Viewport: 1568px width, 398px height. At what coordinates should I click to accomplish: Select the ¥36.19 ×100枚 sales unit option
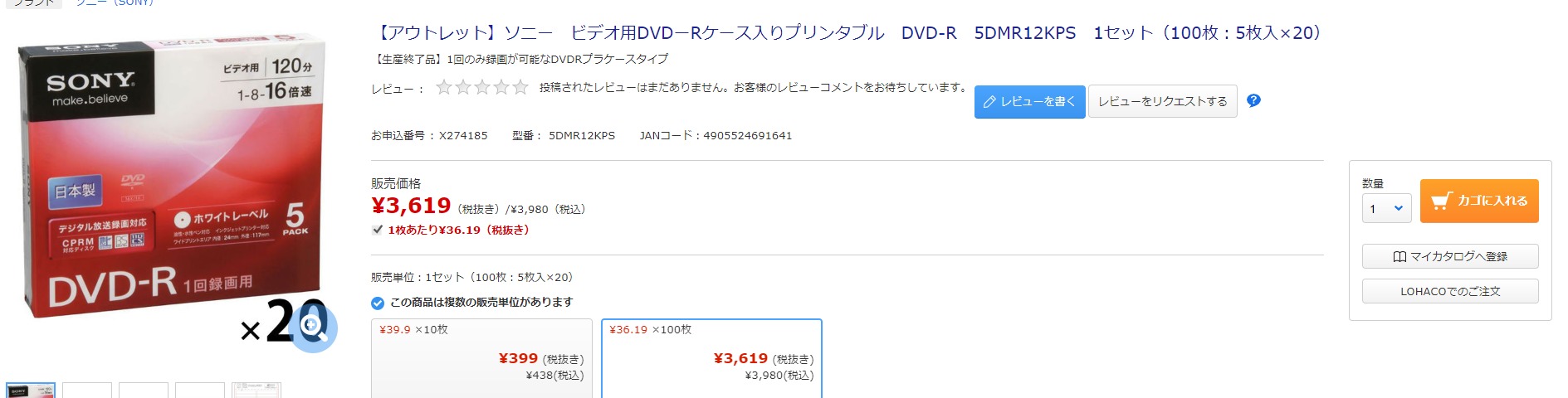click(x=711, y=357)
